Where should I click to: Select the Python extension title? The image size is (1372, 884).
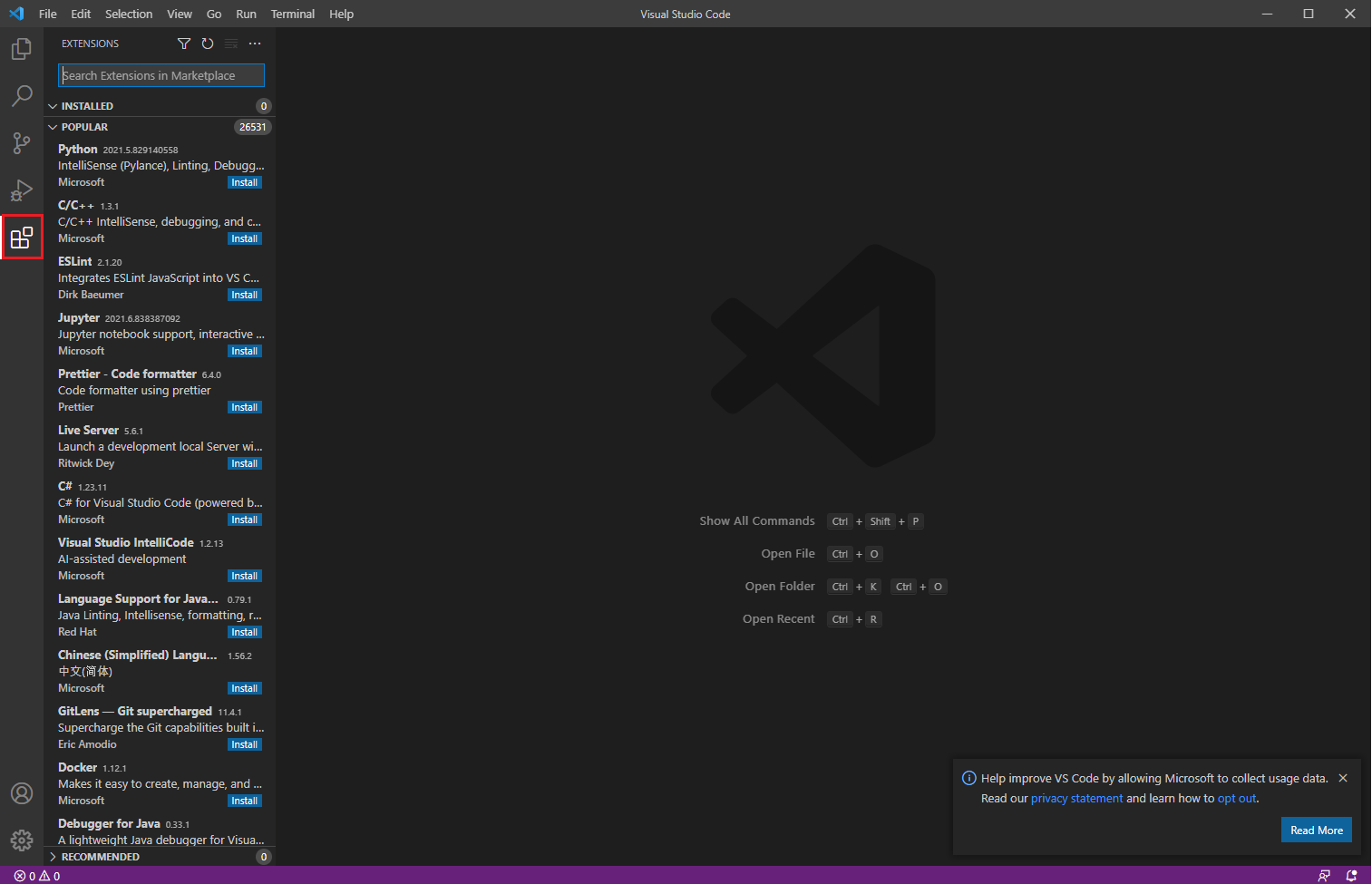pyautogui.click(x=78, y=149)
